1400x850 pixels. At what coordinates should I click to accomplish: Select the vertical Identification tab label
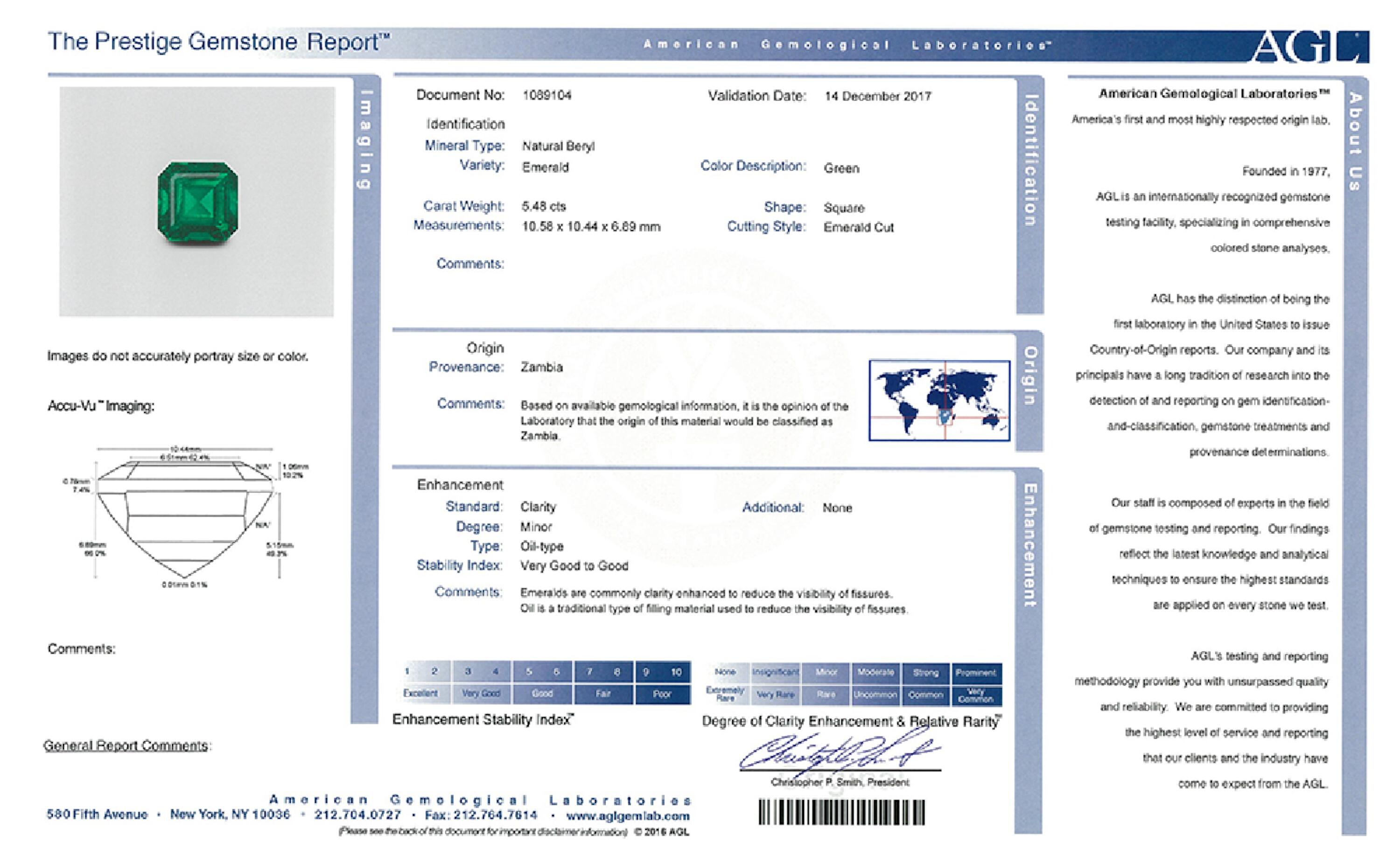pyautogui.click(x=1030, y=160)
